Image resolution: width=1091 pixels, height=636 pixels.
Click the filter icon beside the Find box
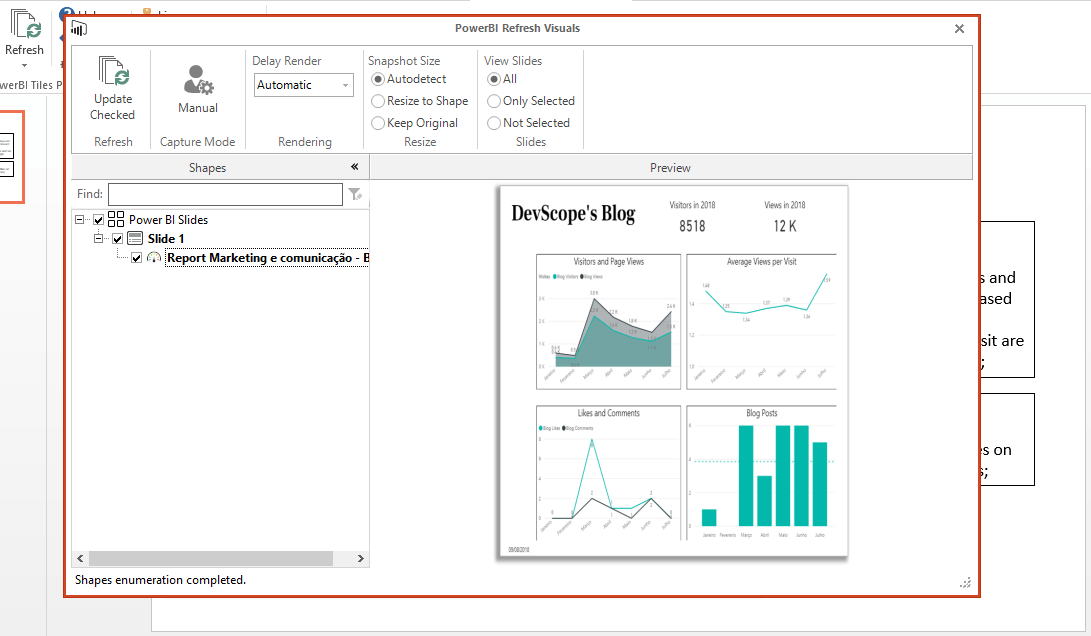[355, 194]
